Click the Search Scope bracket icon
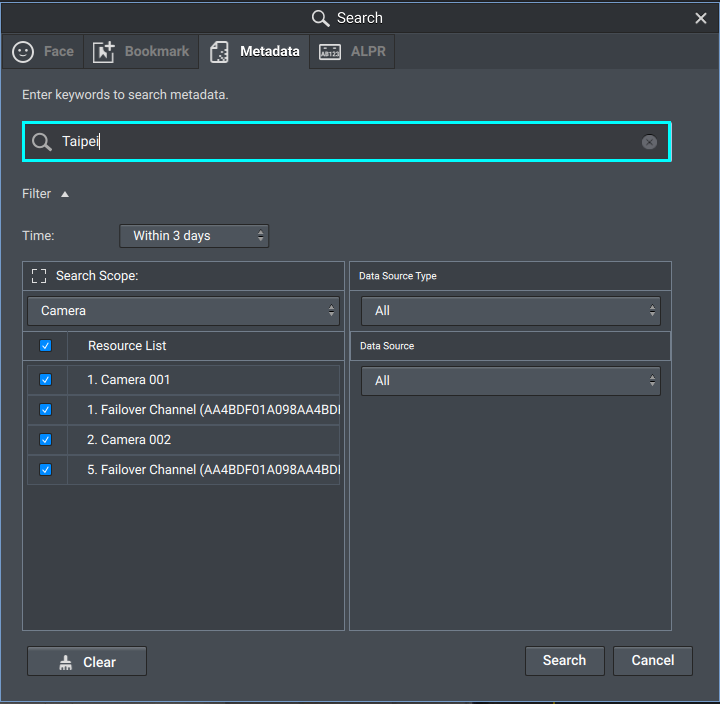The width and height of the screenshot is (720, 704). click(39, 276)
